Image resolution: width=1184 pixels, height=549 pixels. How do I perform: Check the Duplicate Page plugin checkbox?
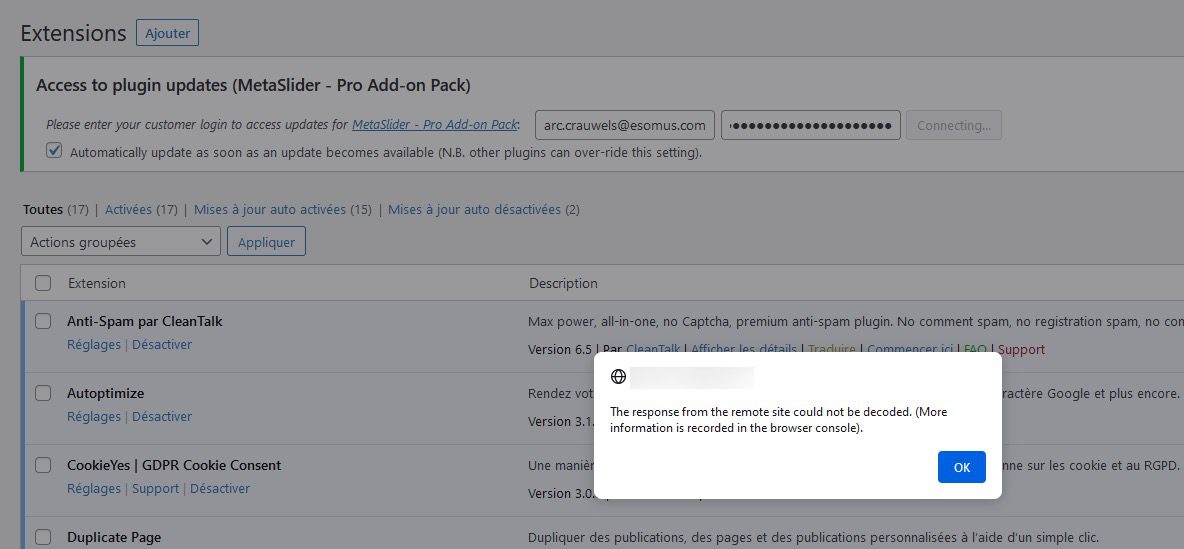[43, 537]
